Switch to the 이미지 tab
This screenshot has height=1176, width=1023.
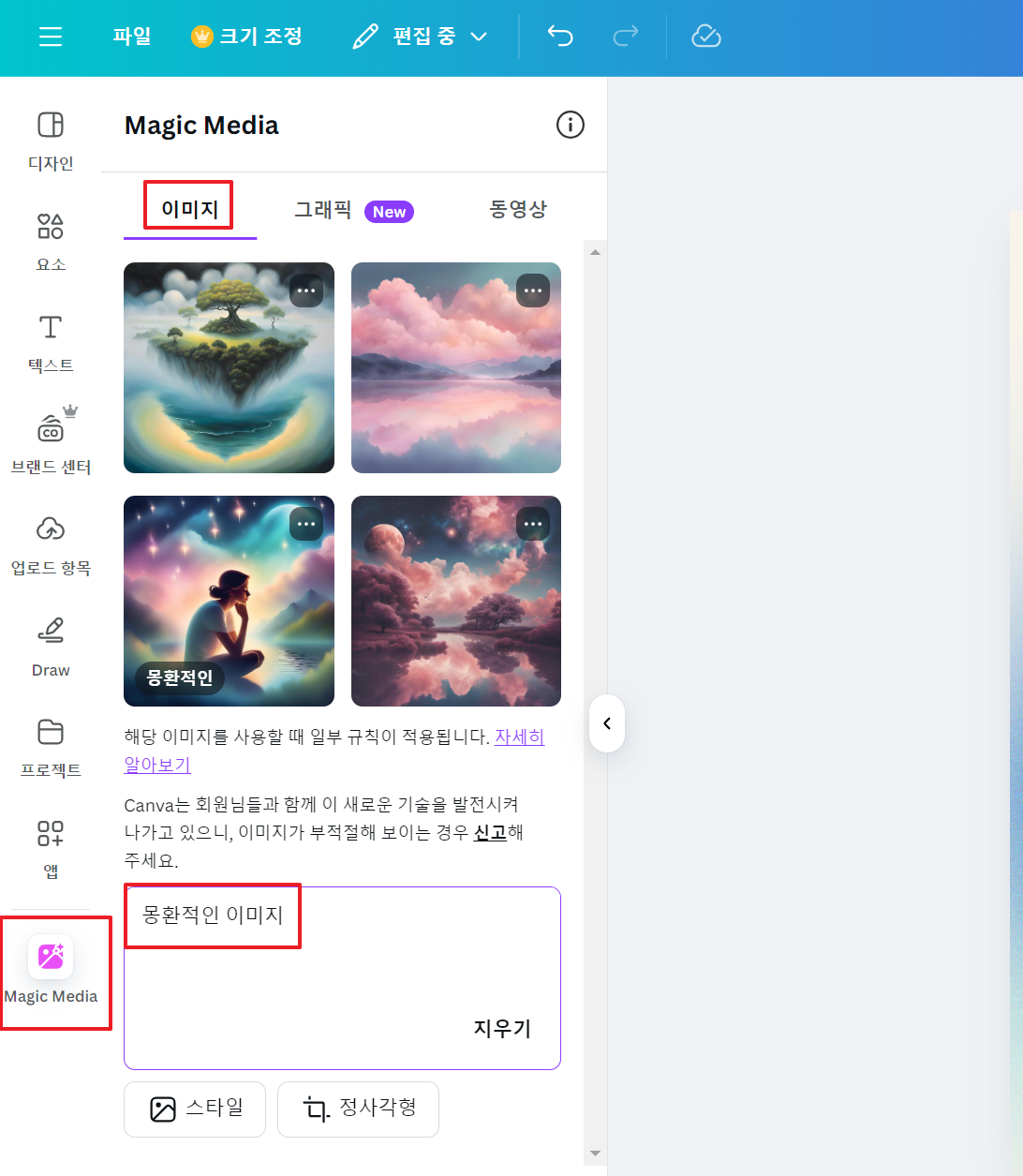pyautogui.click(x=190, y=209)
